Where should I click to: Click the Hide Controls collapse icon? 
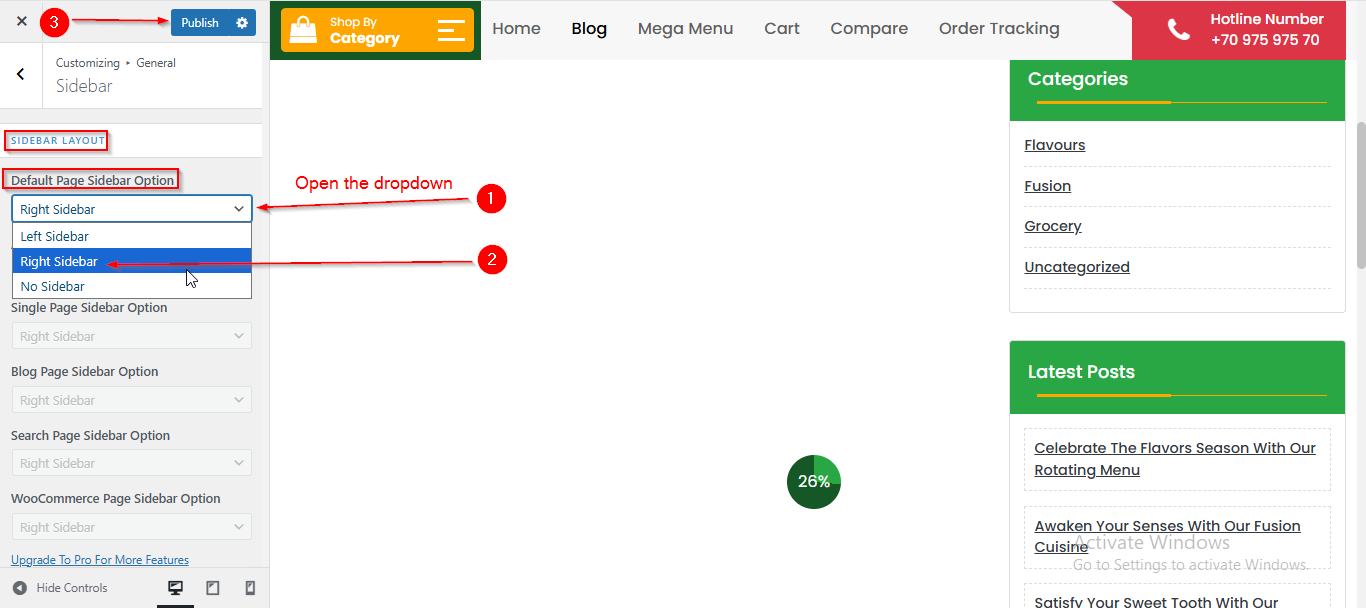[20, 588]
